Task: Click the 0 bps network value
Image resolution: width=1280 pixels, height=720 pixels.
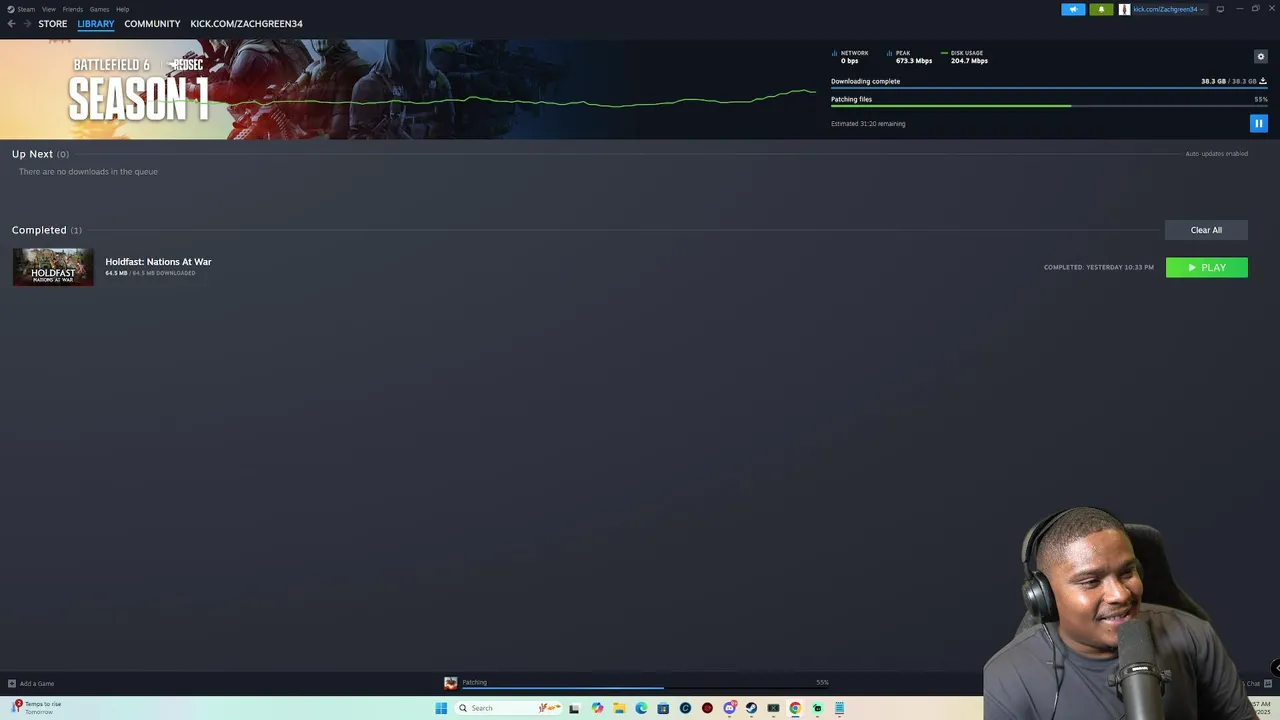Action: coord(849,61)
